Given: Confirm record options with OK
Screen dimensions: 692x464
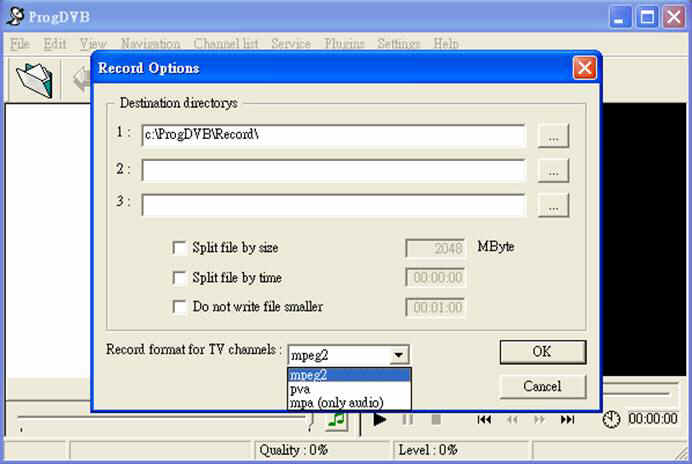Looking at the screenshot, I should [x=543, y=352].
